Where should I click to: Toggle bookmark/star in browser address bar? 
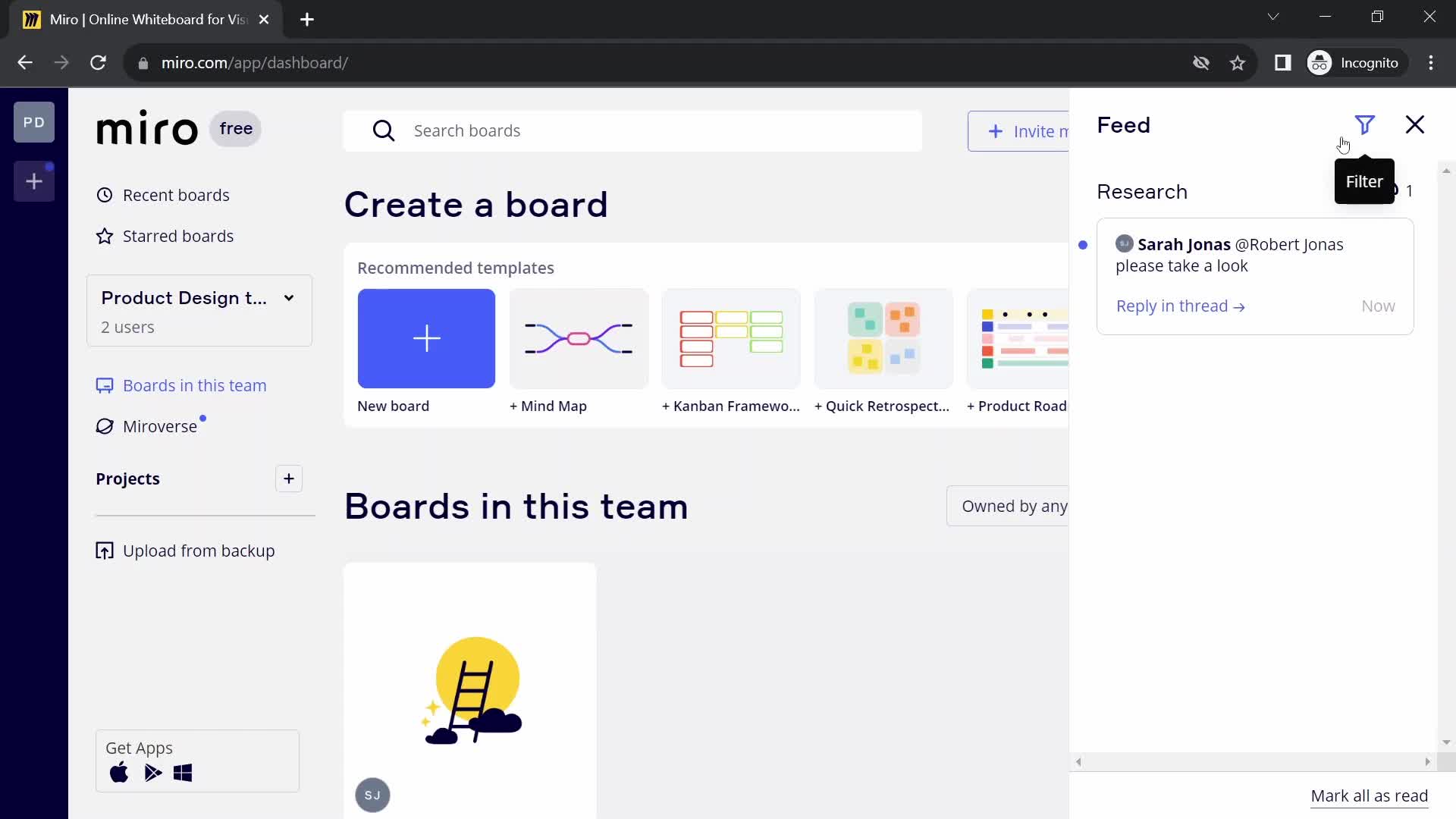[x=1239, y=63]
